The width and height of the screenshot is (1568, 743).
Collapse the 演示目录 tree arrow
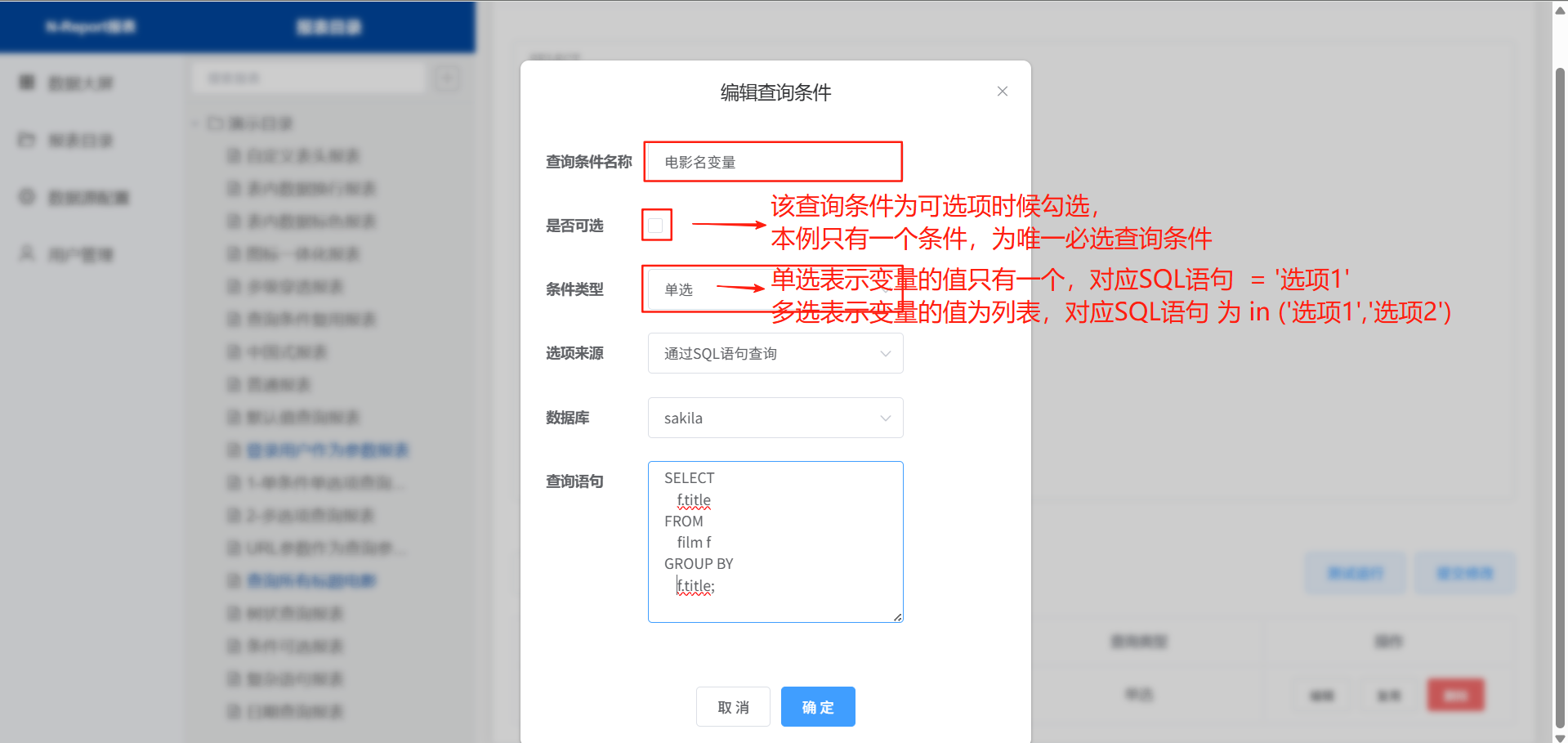point(195,123)
